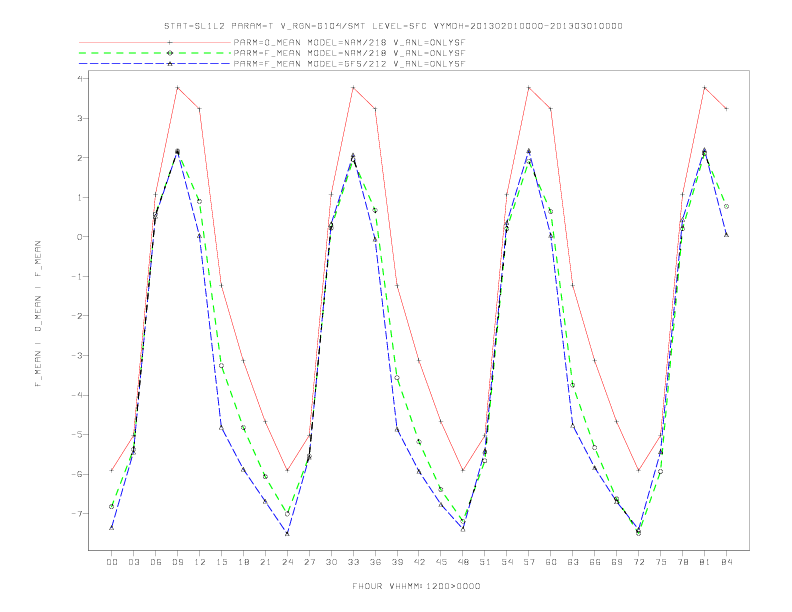Click the green circle marker at hour 84
Image resolution: width=792 pixels, height=612 pixels.
pyautogui.click(x=726, y=207)
